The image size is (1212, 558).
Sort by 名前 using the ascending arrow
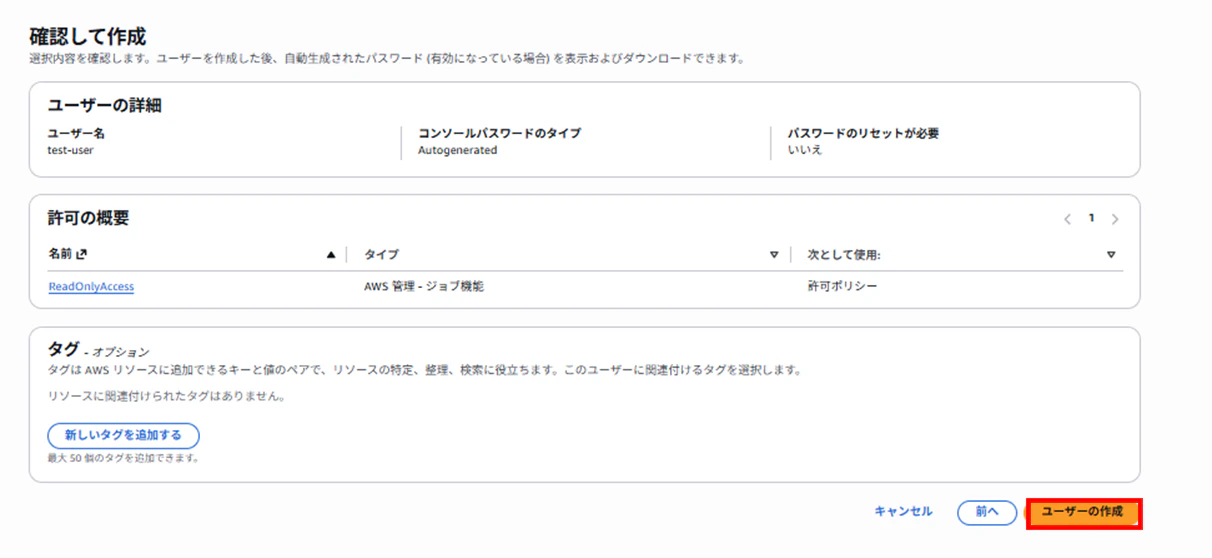(331, 255)
